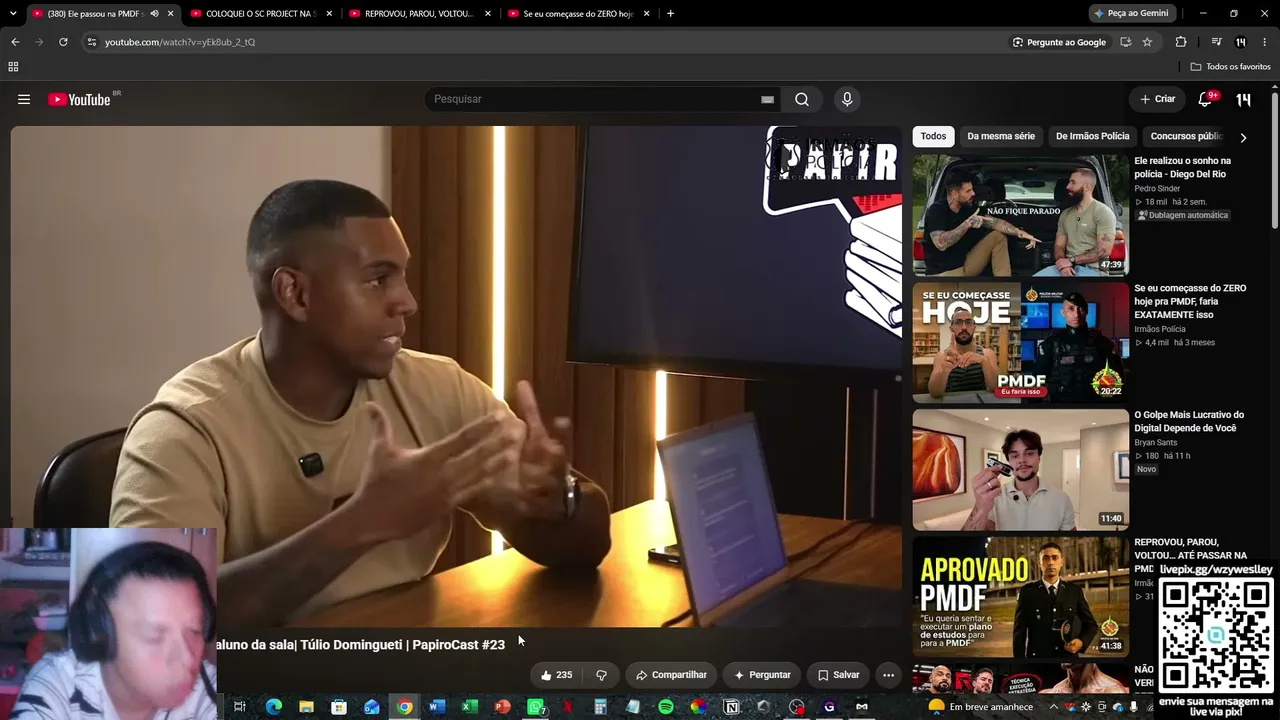
Task: Open Microsoft Edge from the taskbar
Action: pos(273,707)
